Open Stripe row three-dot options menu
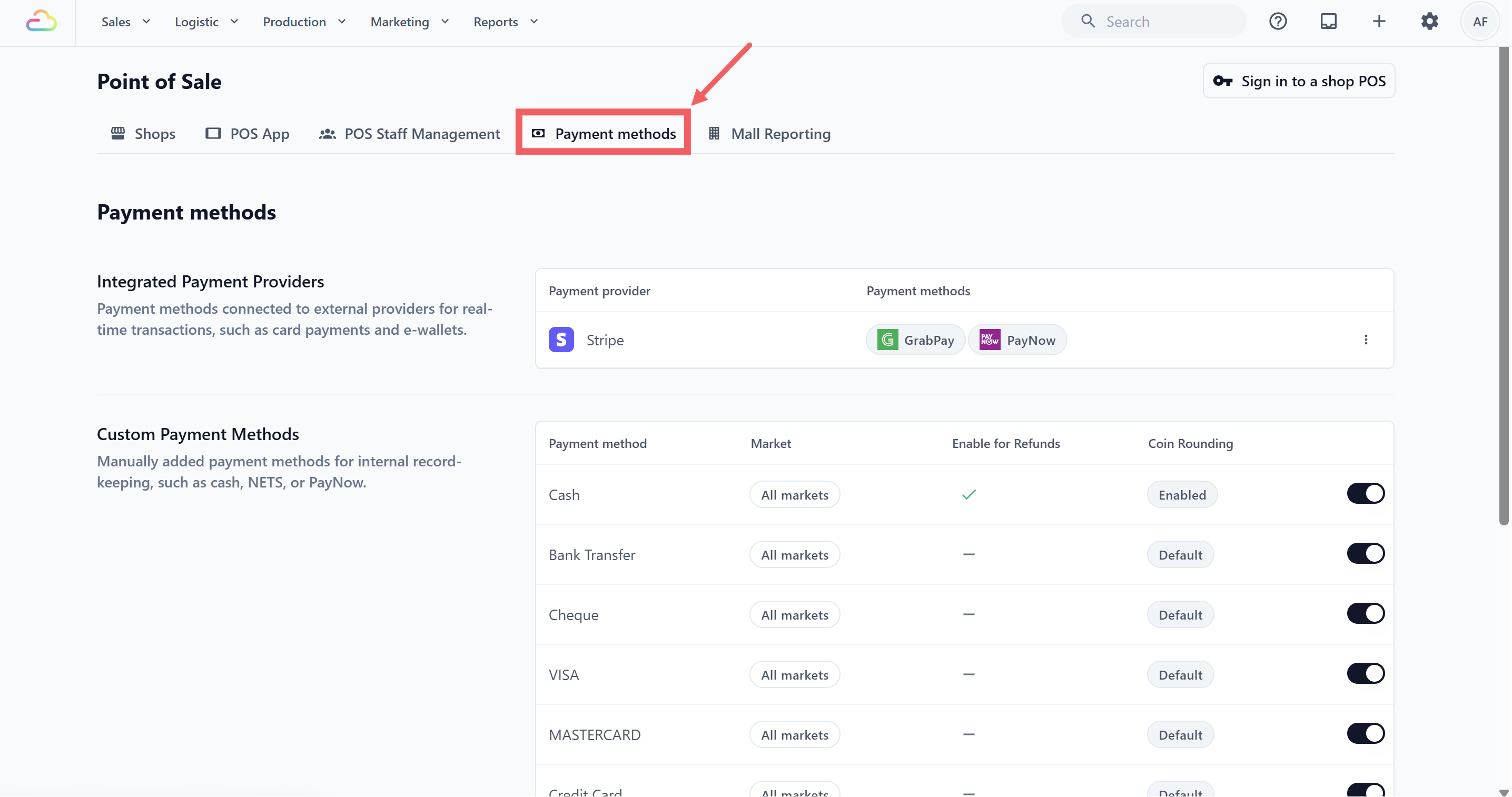 coord(1365,340)
